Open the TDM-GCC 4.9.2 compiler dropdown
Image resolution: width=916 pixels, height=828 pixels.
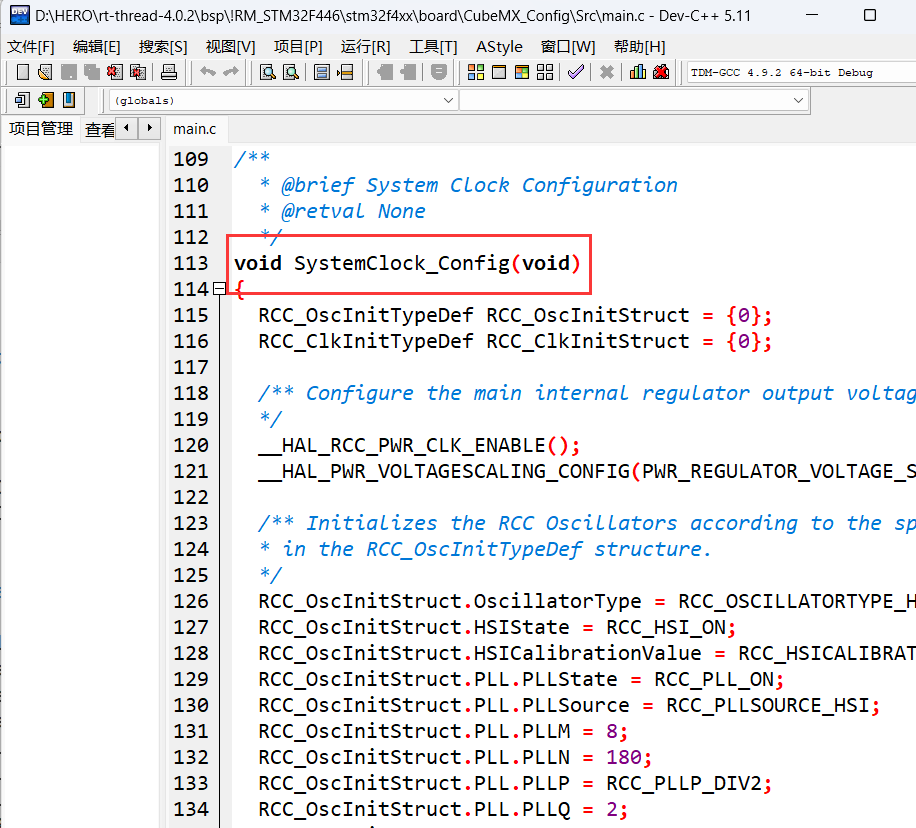pyautogui.click(x=801, y=72)
